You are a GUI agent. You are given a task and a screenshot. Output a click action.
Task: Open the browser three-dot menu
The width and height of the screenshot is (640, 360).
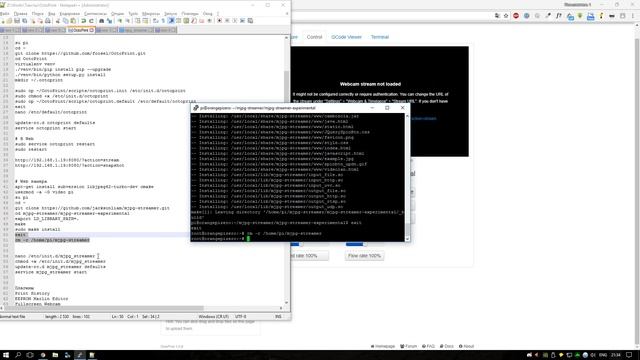(633, 16)
